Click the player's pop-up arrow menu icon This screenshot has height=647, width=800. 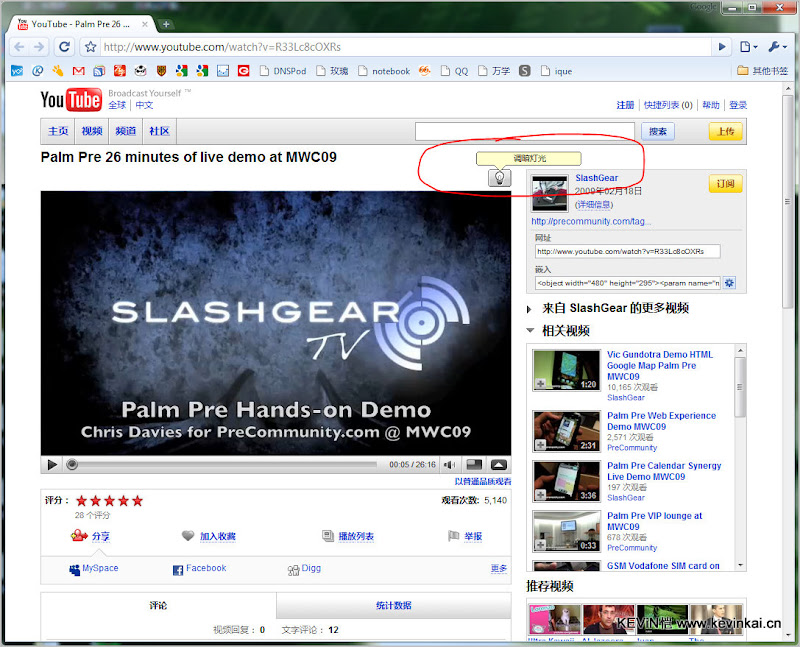(x=498, y=464)
